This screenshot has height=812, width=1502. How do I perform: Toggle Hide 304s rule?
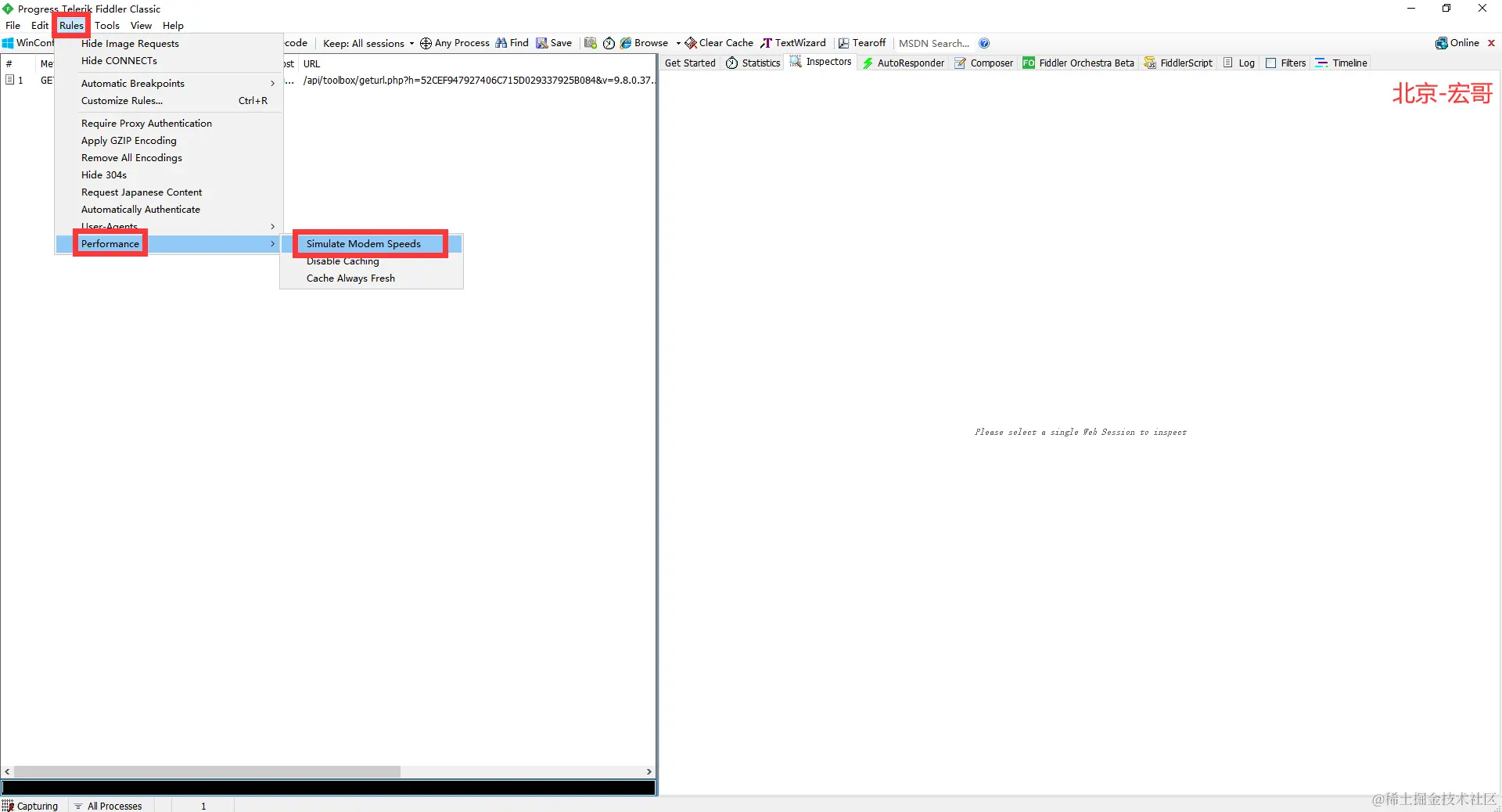tap(169, 174)
